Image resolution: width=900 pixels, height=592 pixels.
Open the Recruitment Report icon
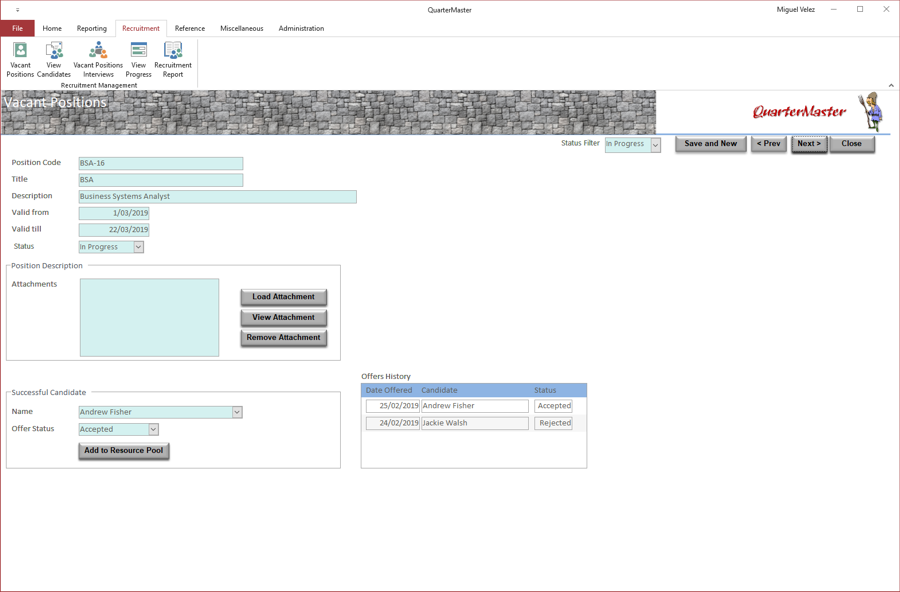coord(173,59)
